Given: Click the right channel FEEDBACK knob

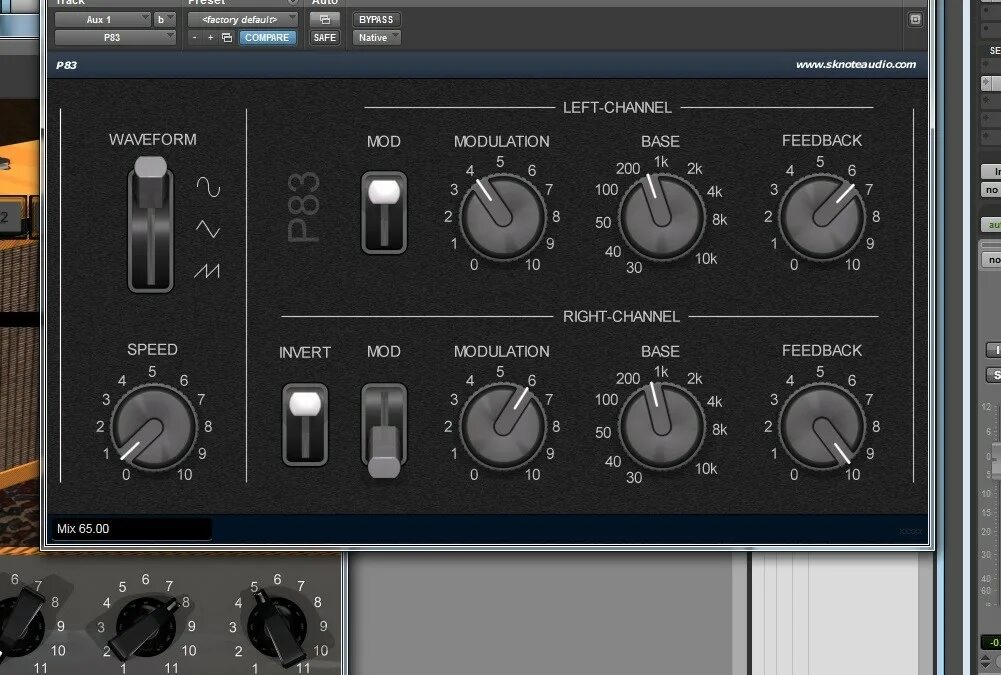Looking at the screenshot, I should [822, 427].
